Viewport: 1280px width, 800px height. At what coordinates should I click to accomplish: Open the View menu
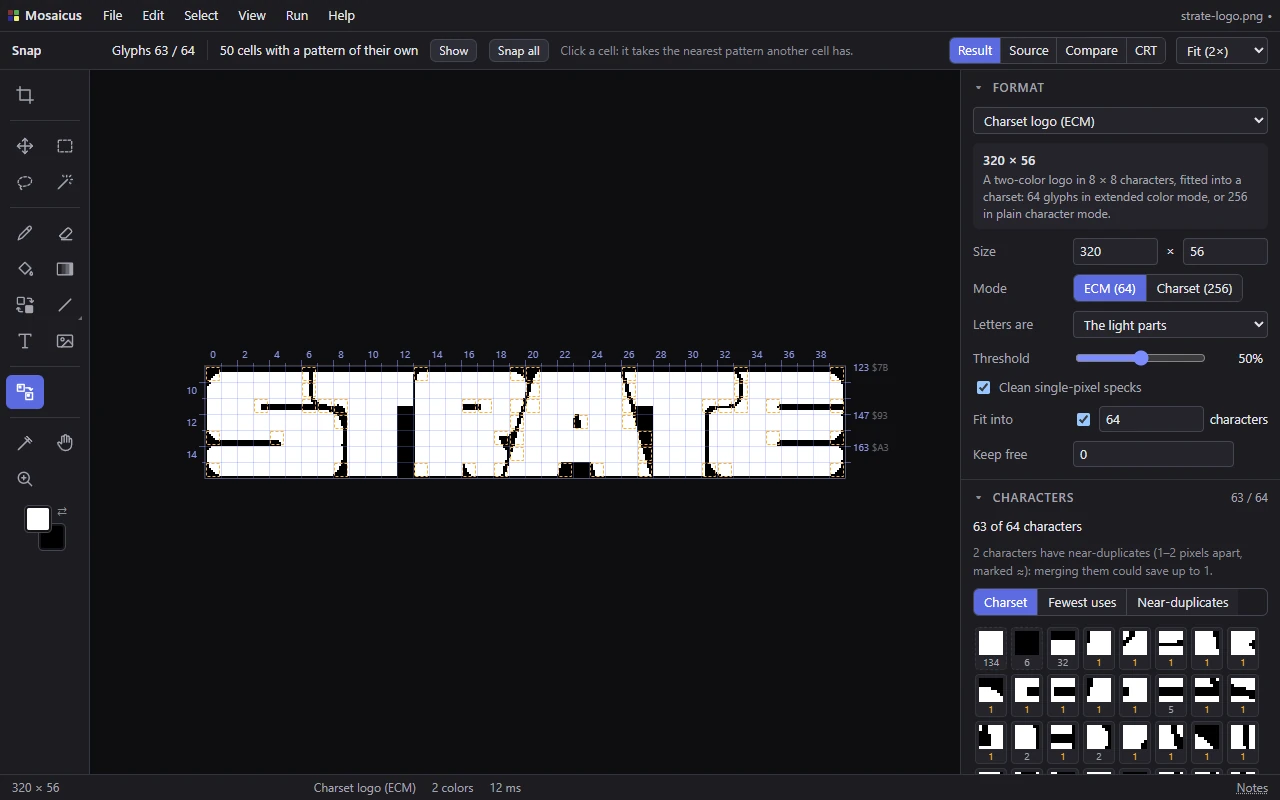(252, 16)
